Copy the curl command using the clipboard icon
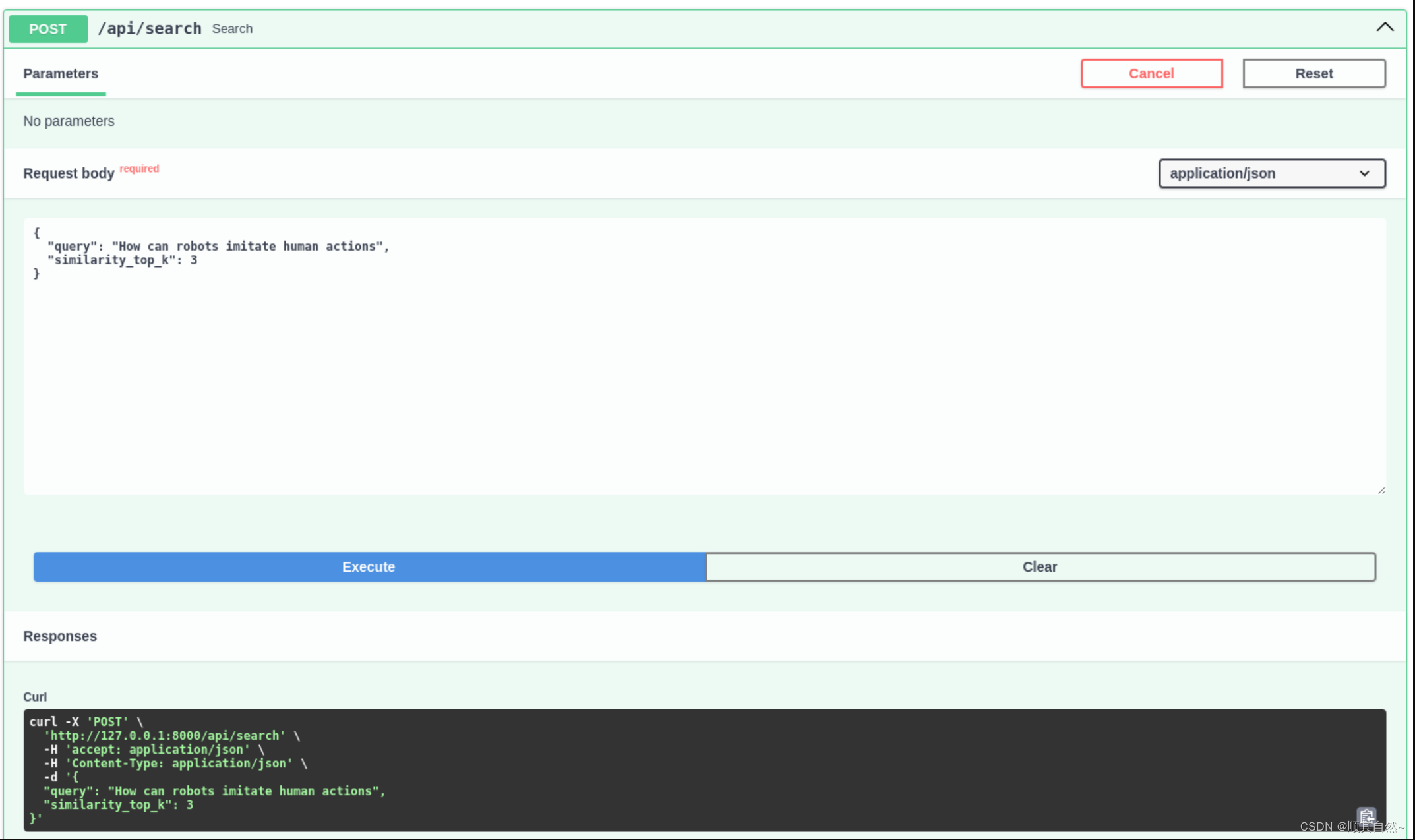The image size is (1415, 840). pyautogui.click(x=1367, y=816)
